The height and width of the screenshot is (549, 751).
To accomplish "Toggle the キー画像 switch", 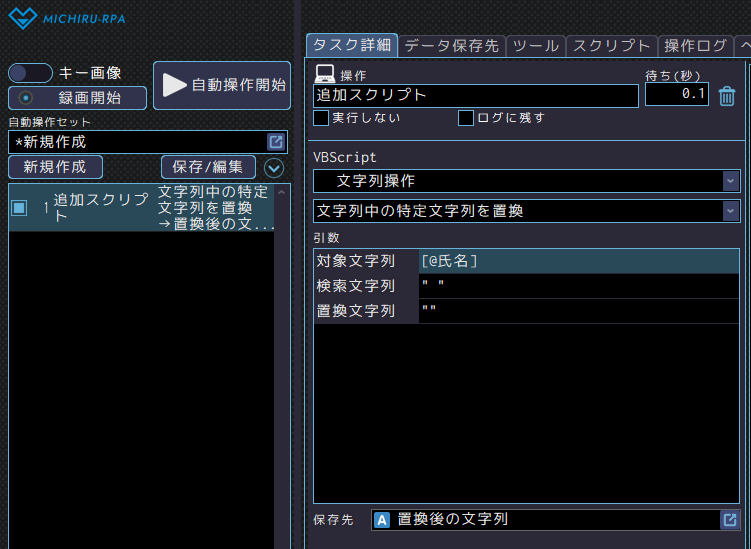I will pos(30,73).
